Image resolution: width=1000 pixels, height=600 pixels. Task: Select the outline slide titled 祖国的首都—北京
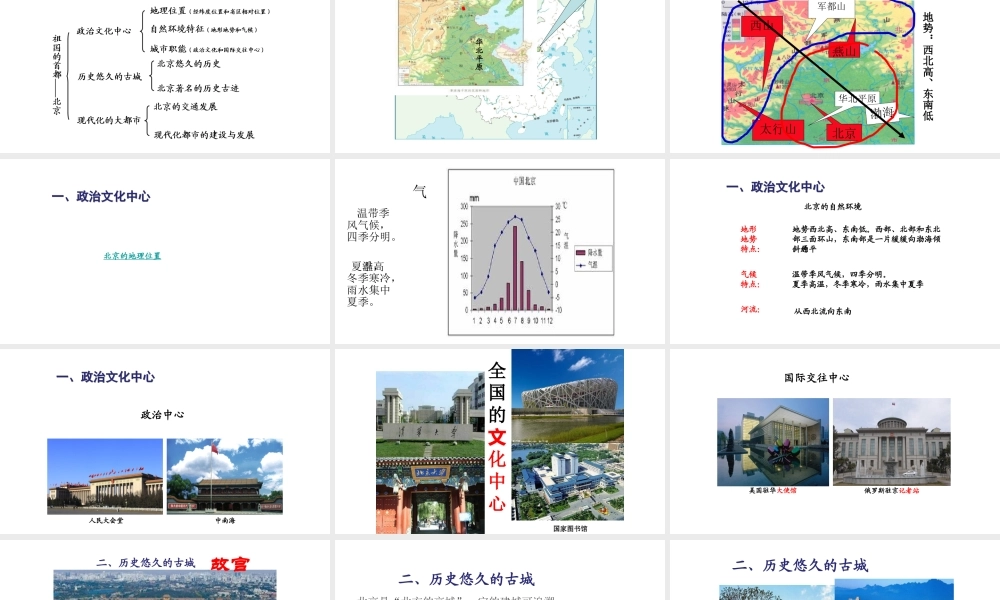(165, 76)
